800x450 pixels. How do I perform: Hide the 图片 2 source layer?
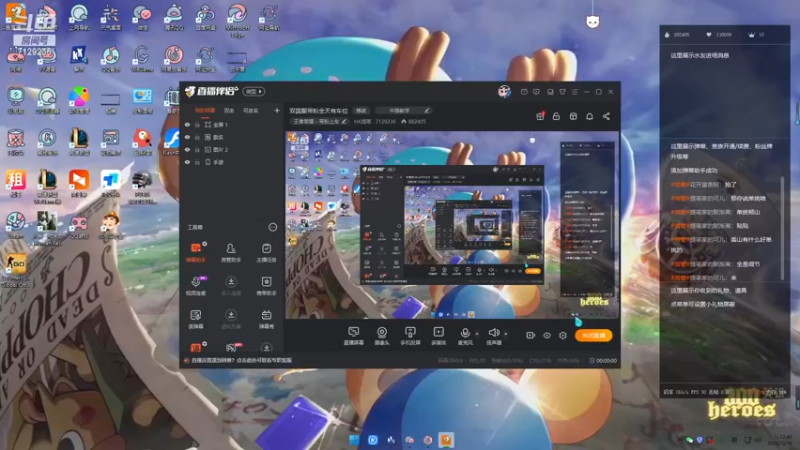click(x=187, y=149)
